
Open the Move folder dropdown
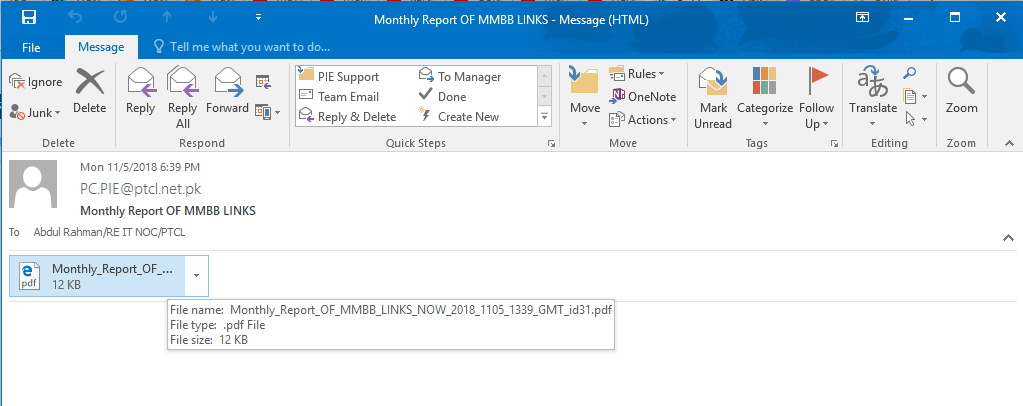pyautogui.click(x=585, y=98)
